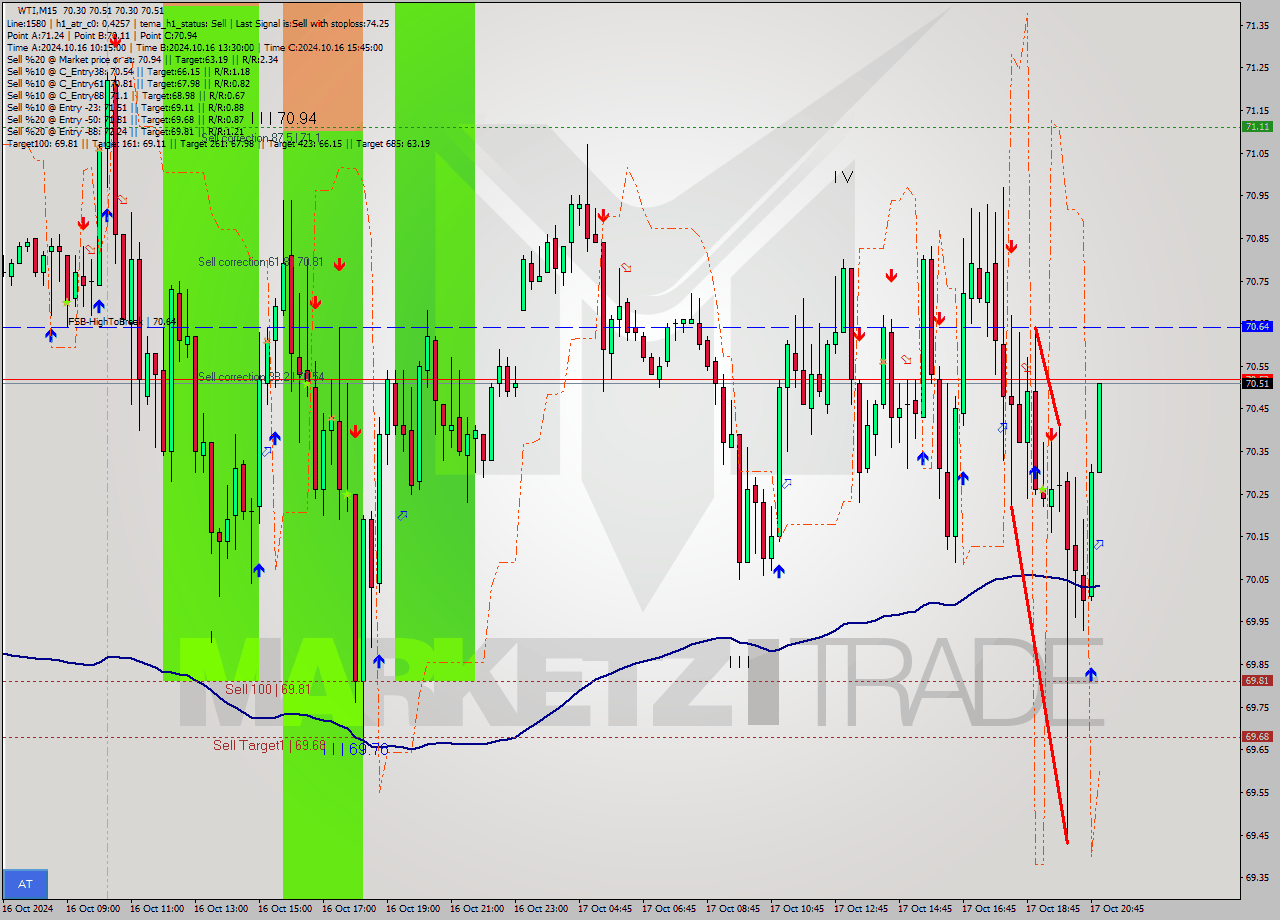Click the 'Sell %10 @ C_Entry38' line
1280x920 pixels.
coord(128,71)
